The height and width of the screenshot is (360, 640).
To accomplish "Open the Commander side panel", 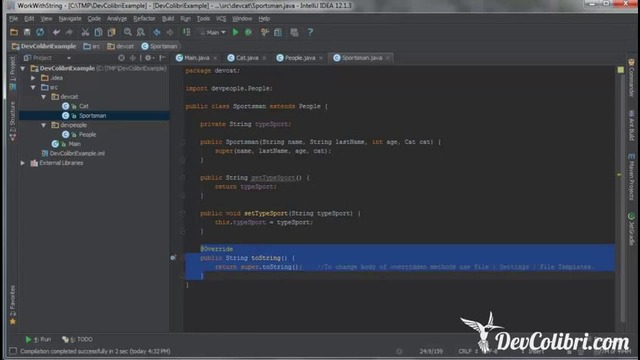I will [x=631, y=78].
